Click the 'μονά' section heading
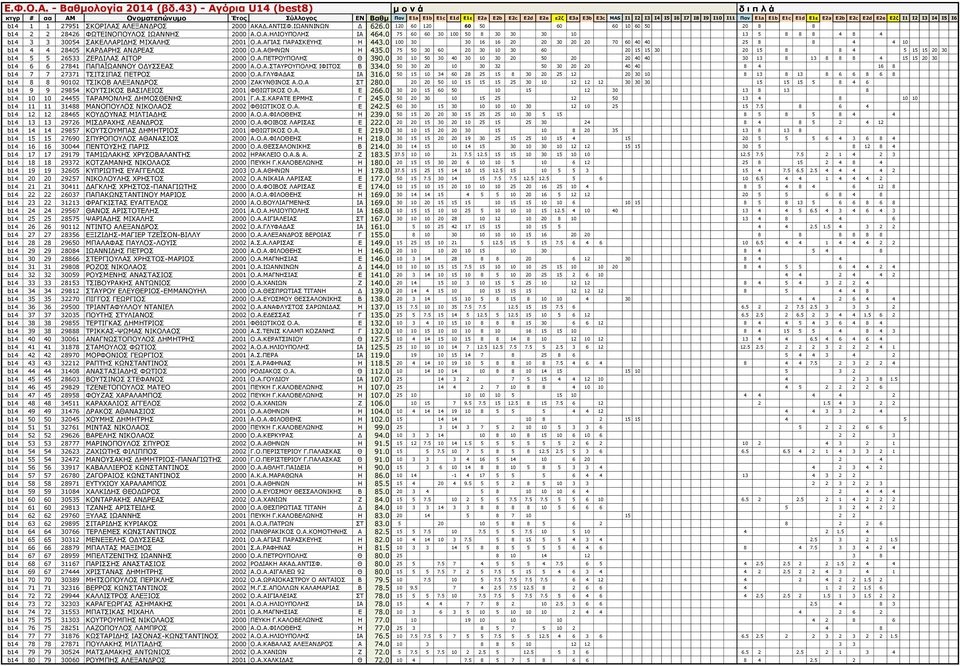 pos(408,9)
